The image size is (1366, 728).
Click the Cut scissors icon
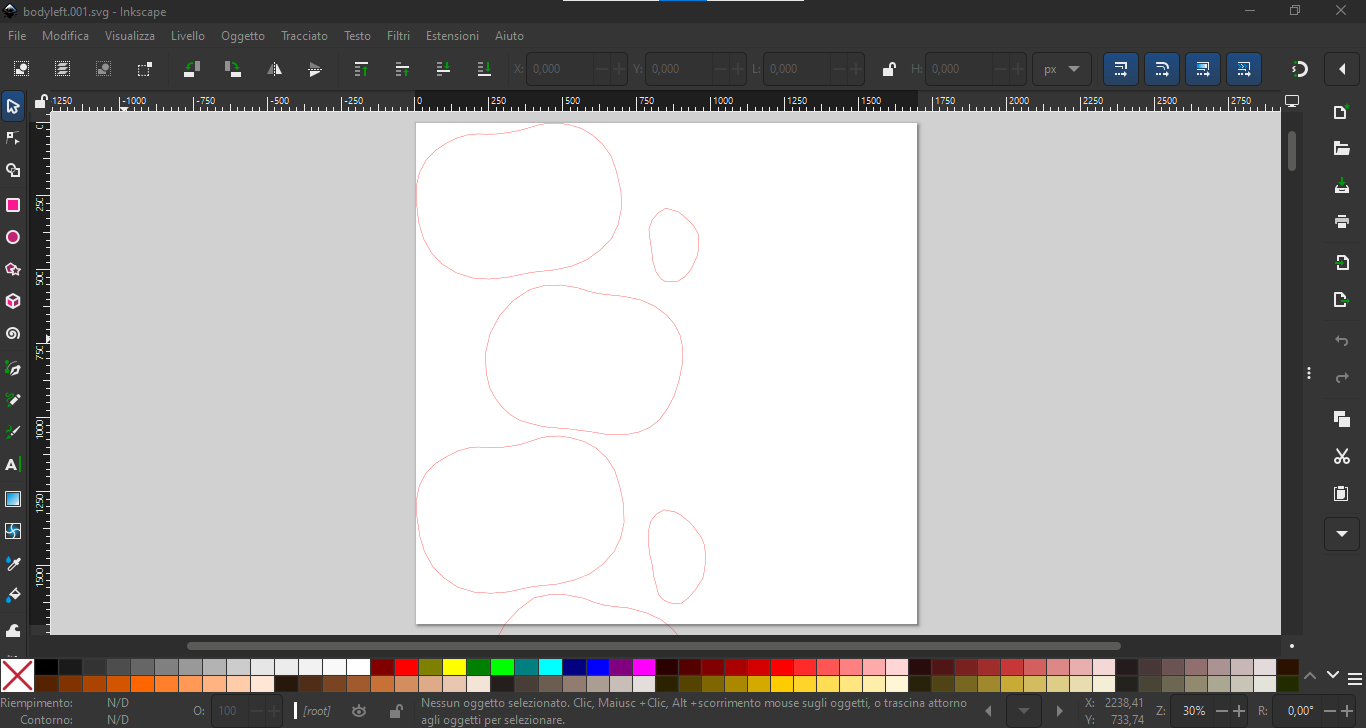pyautogui.click(x=1342, y=457)
